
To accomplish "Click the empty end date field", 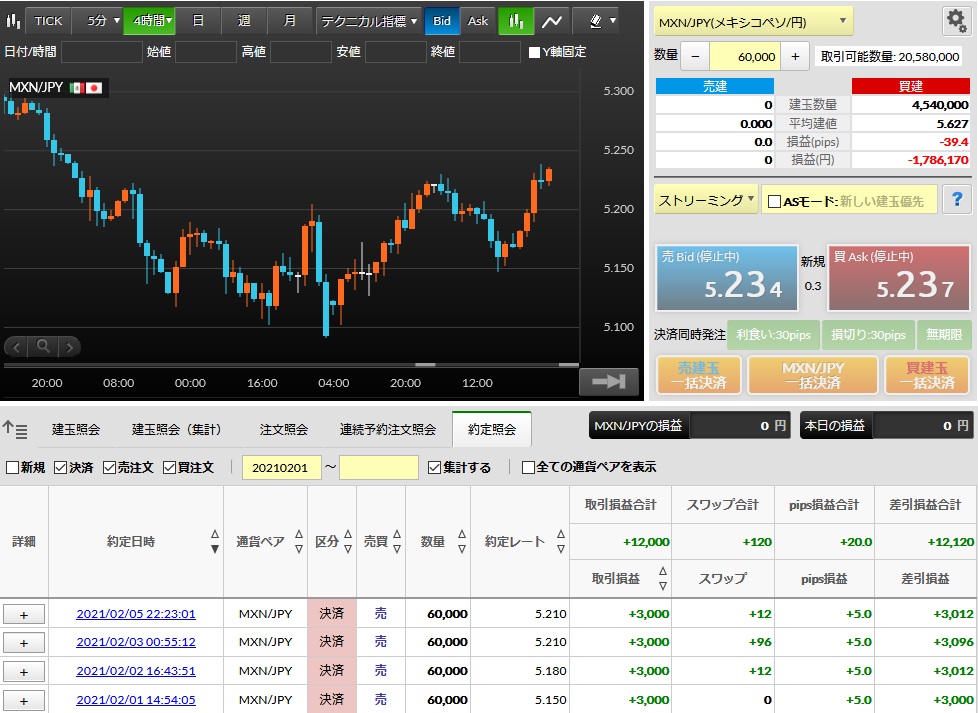I will 379,467.
